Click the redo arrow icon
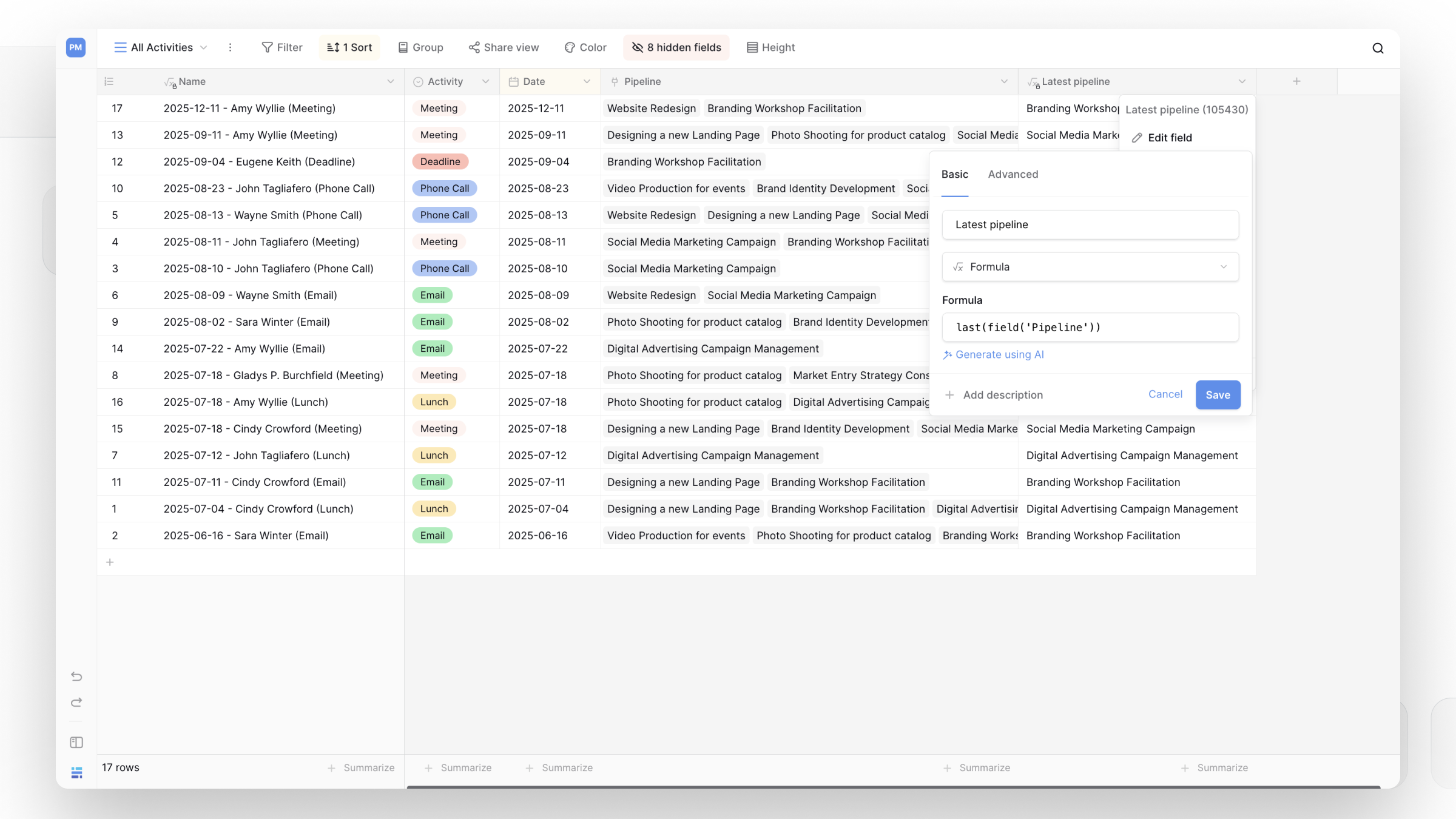The height and width of the screenshot is (819, 1456). pos(76,703)
